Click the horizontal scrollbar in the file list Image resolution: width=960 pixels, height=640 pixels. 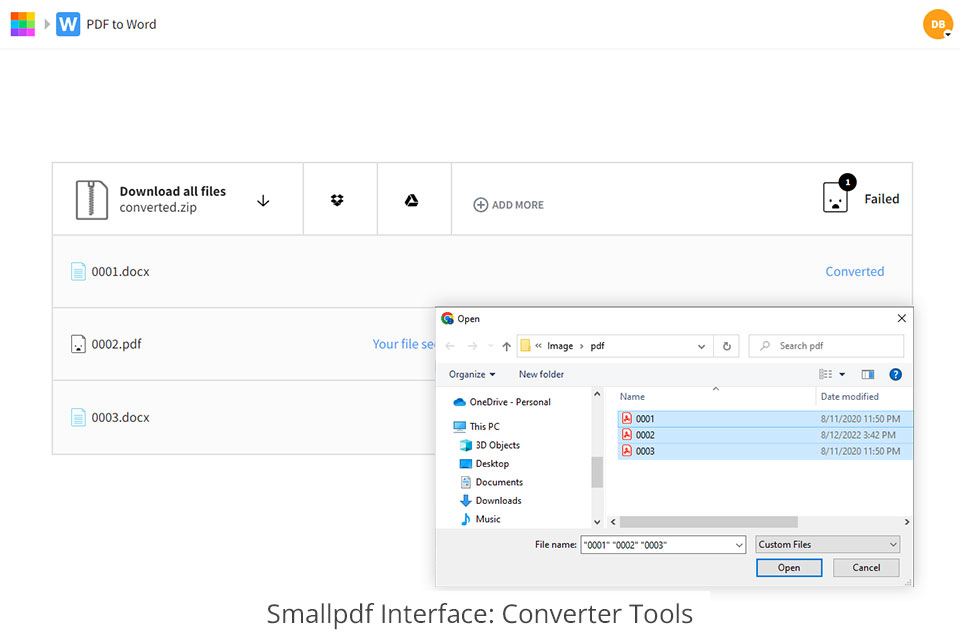tap(708, 522)
